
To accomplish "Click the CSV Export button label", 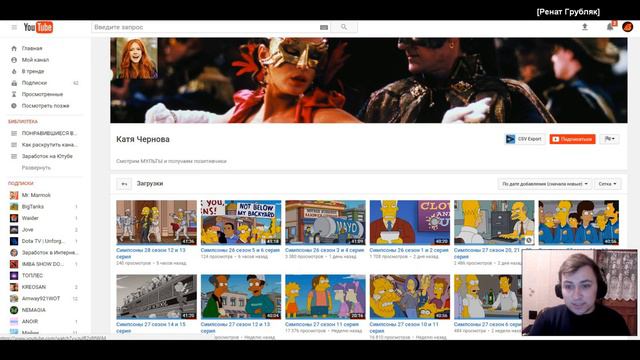I will point(529,139).
